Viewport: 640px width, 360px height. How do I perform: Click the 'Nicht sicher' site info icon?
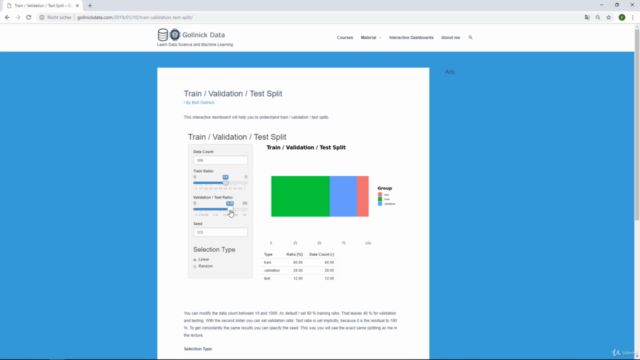click(42, 18)
